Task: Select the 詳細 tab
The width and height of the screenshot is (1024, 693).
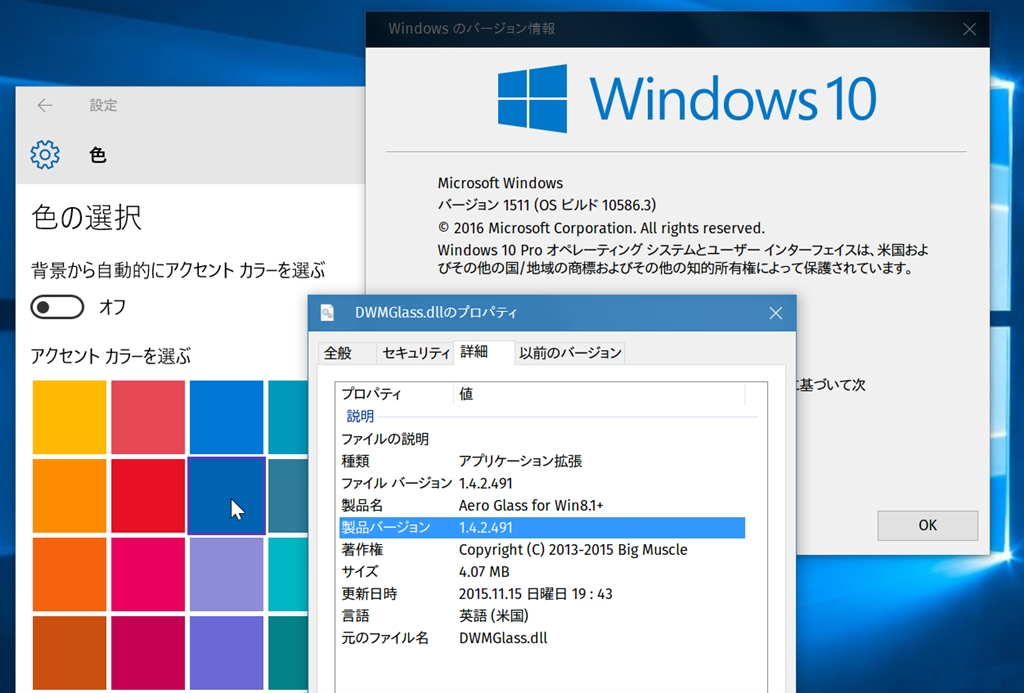Action: [x=483, y=352]
